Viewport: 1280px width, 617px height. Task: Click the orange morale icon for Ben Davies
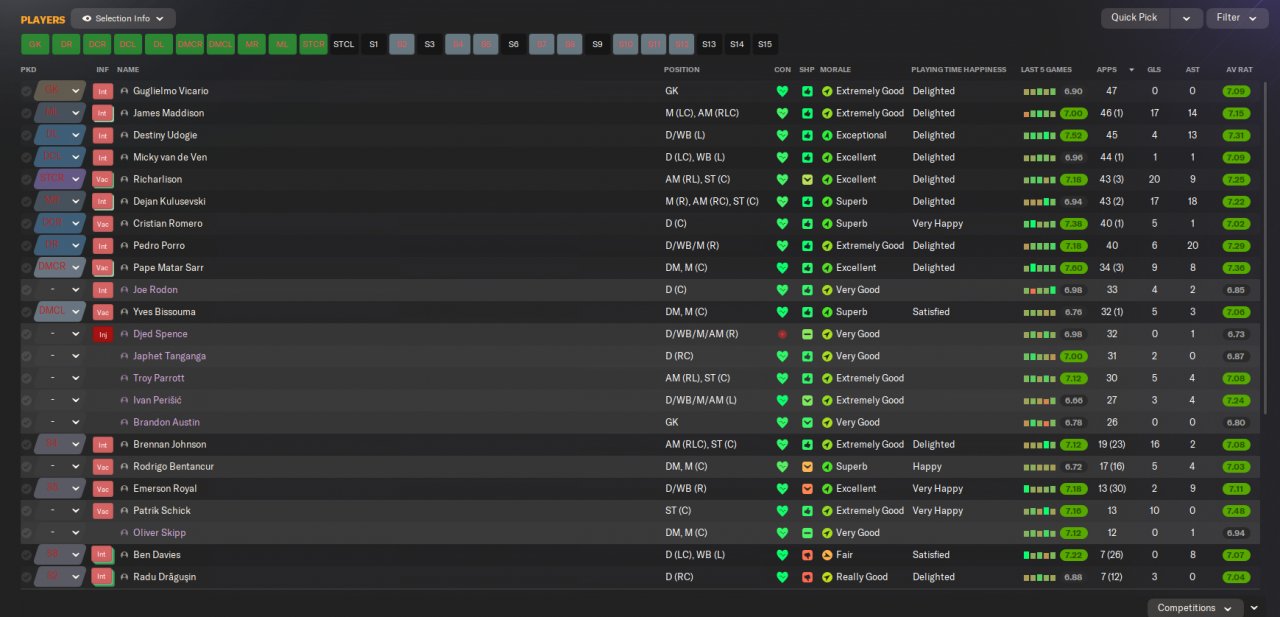coord(827,555)
